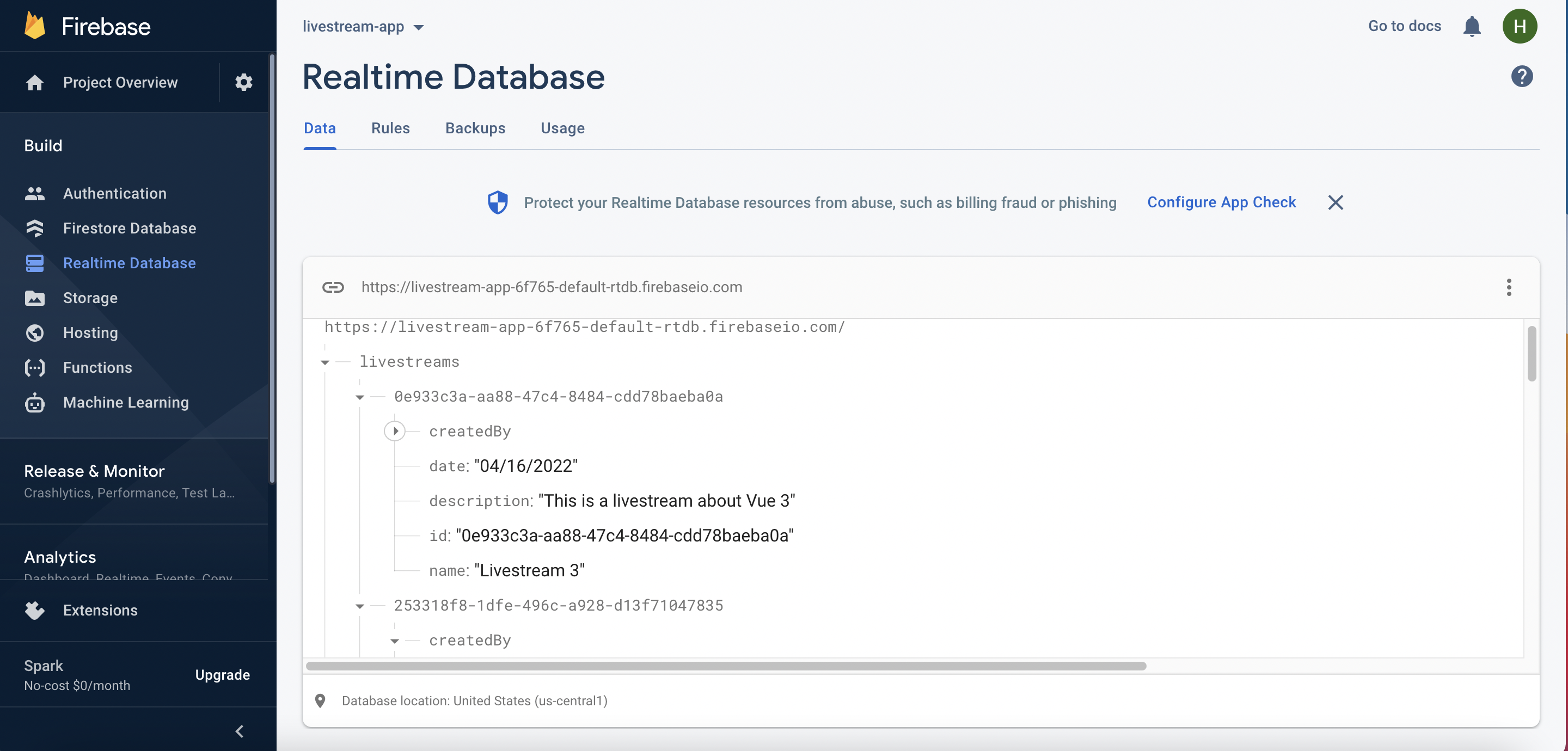This screenshot has height=751, width=1568.
Task: Click the Upgrade plan button
Action: pyautogui.click(x=222, y=675)
